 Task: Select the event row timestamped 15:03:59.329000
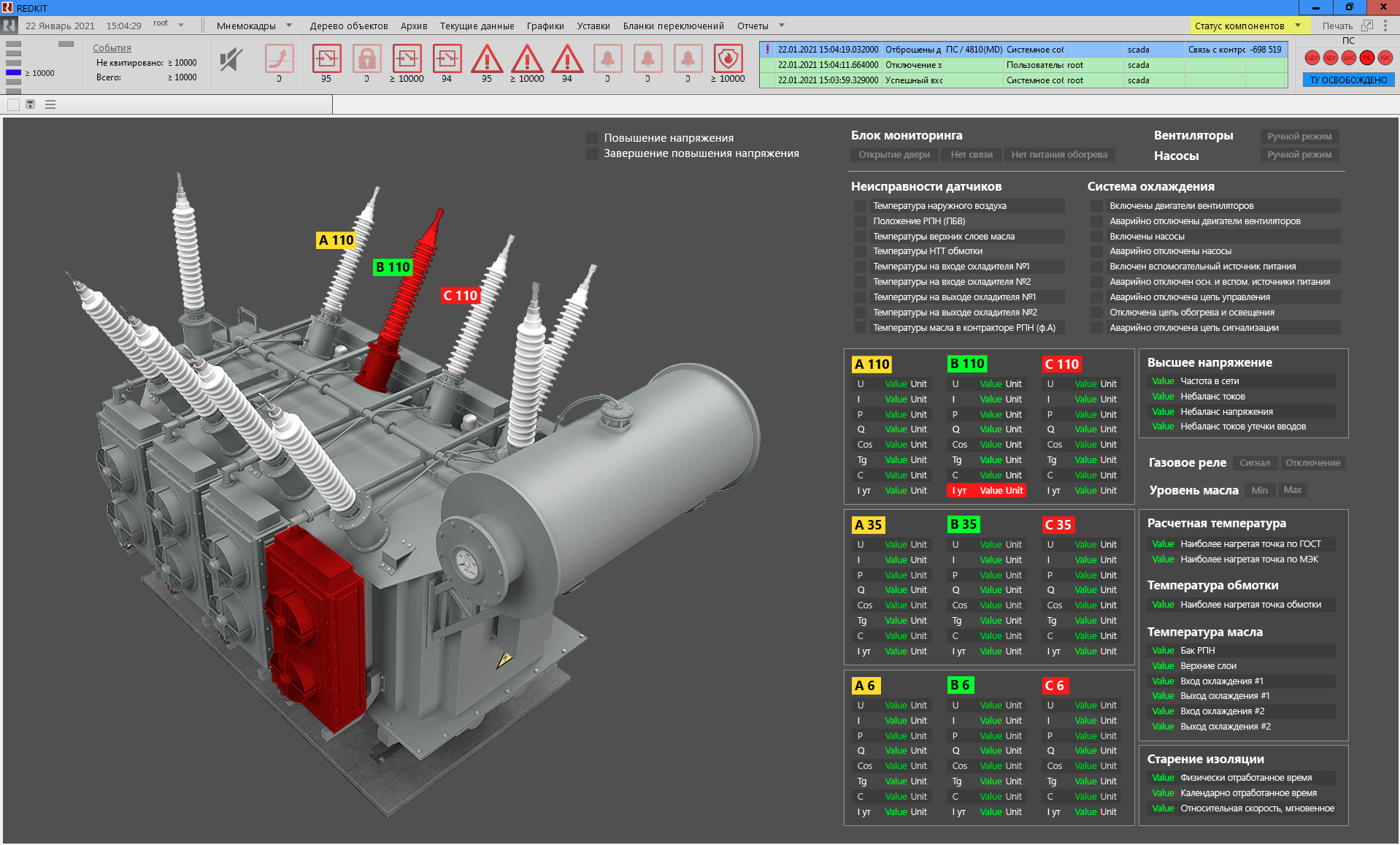[1023, 80]
